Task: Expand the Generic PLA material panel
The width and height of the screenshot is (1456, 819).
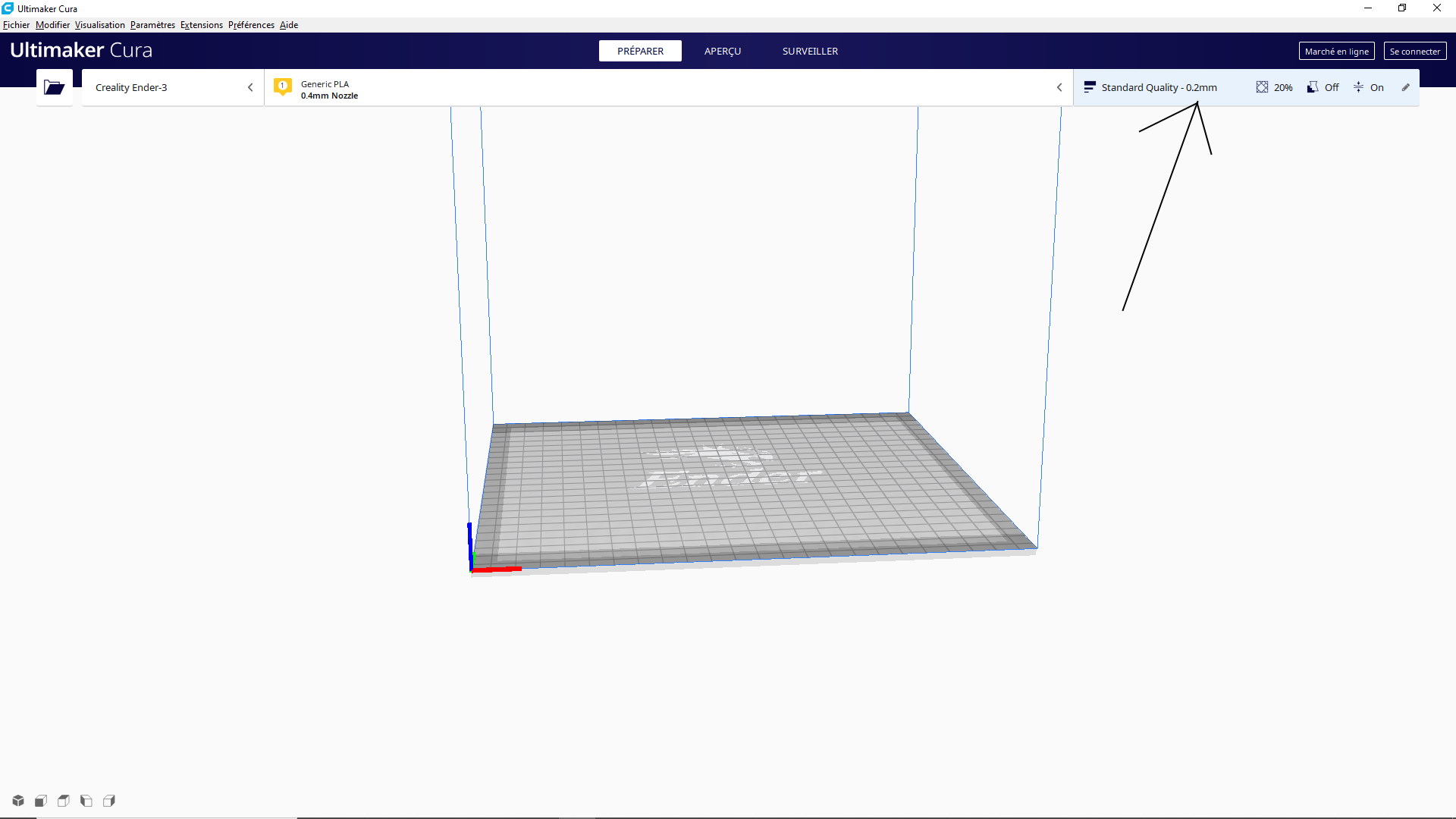Action: (x=667, y=88)
